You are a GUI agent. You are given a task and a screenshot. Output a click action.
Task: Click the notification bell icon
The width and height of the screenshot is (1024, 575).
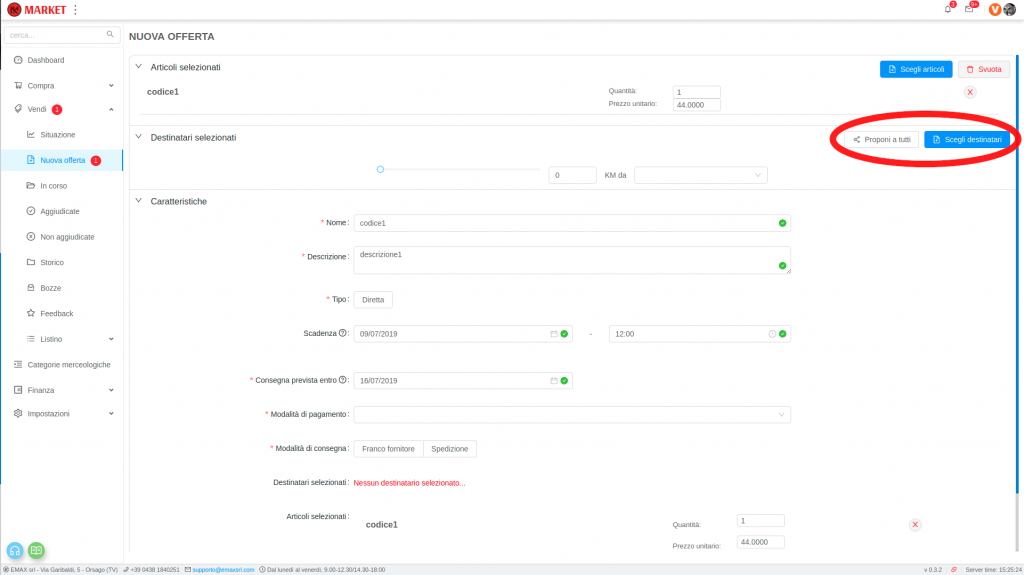coord(948,9)
